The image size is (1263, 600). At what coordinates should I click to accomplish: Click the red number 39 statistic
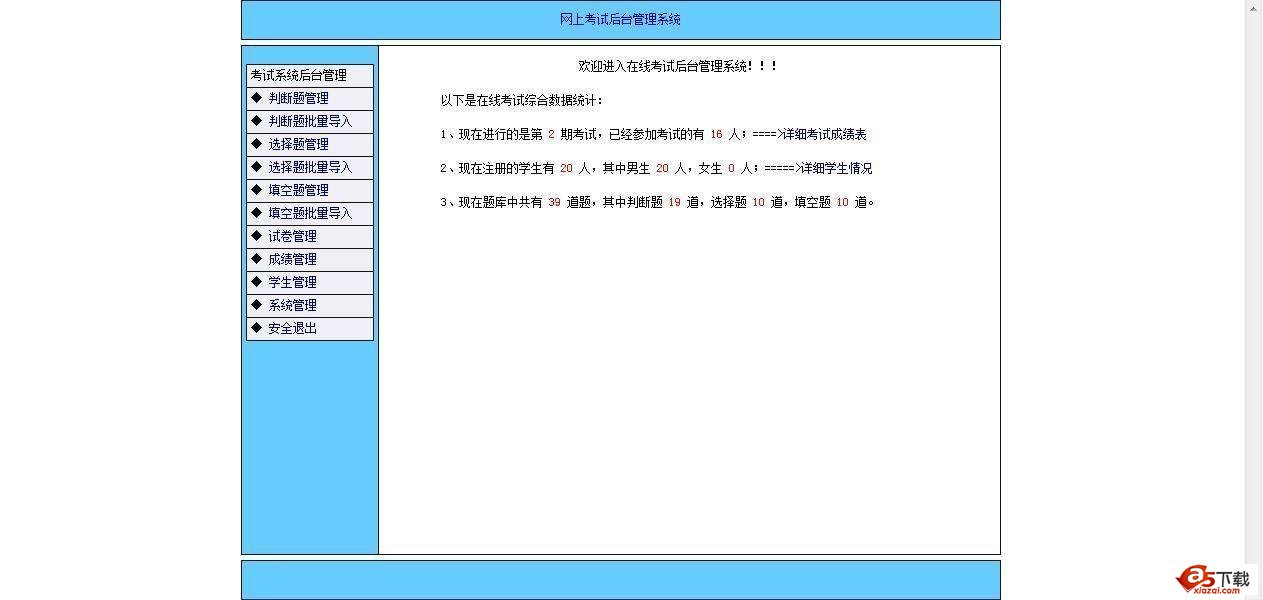tap(554, 201)
